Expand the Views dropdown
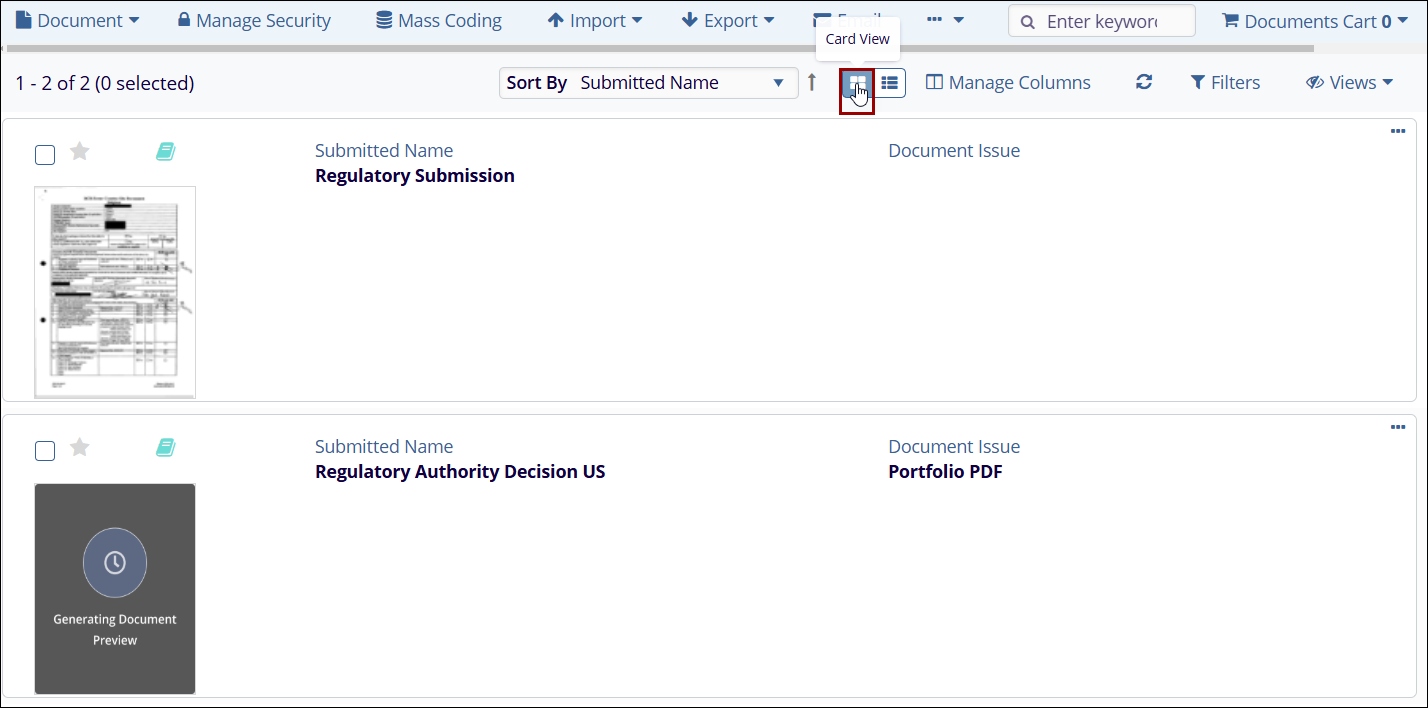Screen dimensions: 1428x708 click(x=1349, y=83)
